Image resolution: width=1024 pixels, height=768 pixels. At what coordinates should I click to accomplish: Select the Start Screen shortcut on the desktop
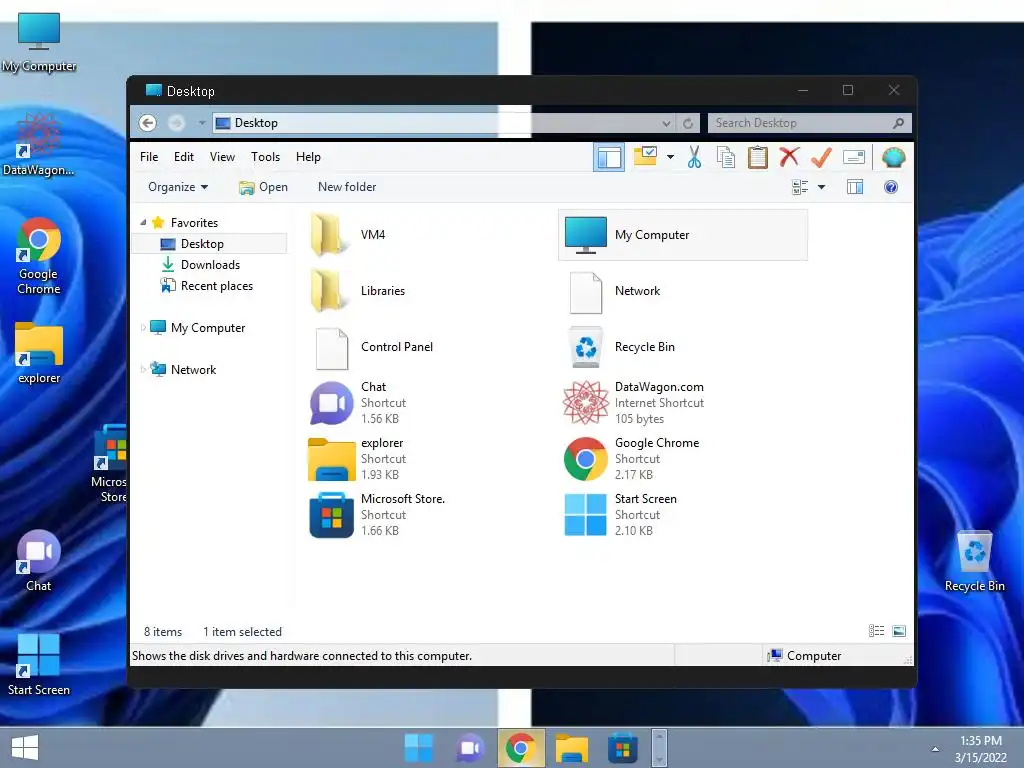point(39,664)
